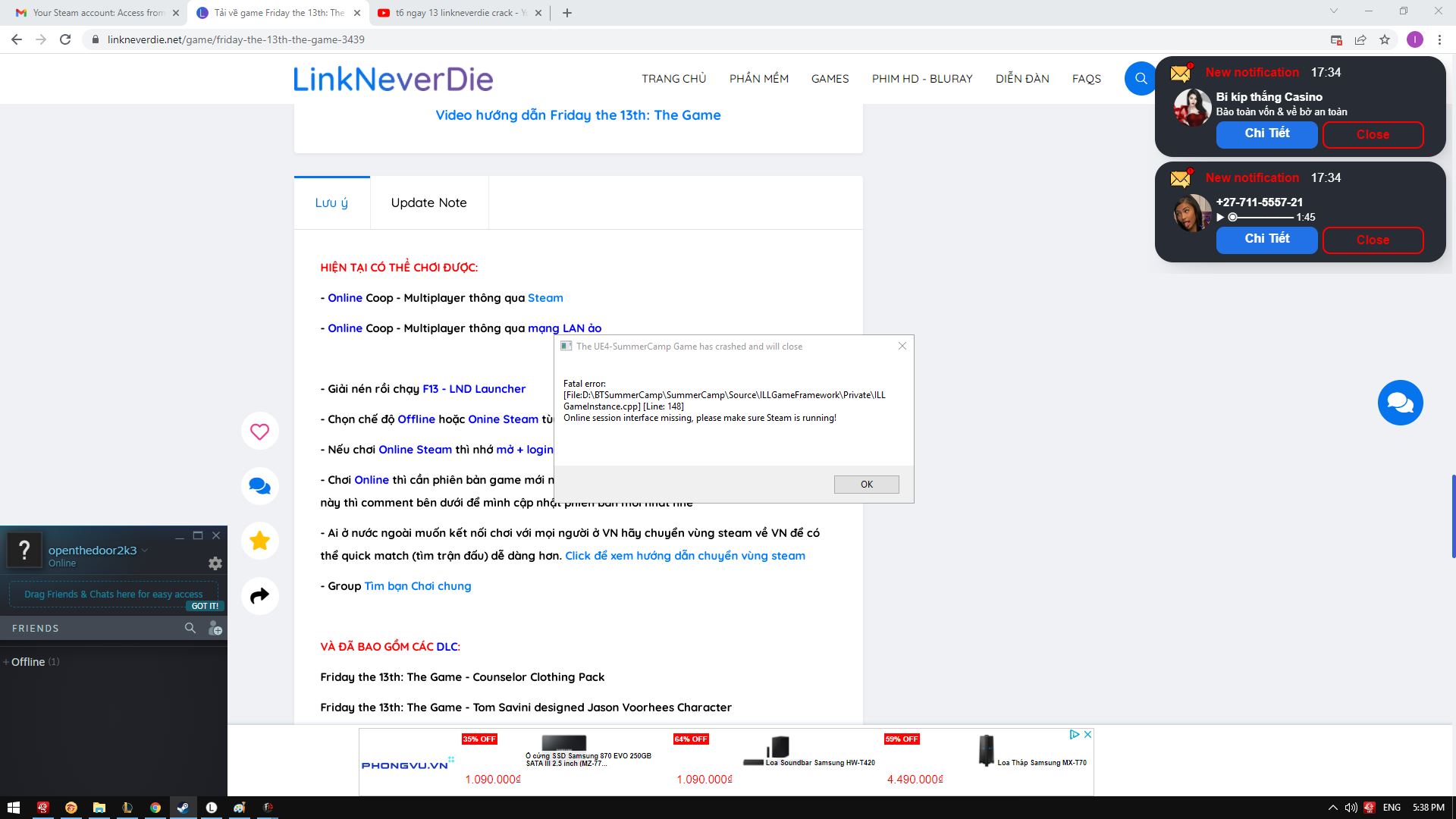Open the blue live chat bubble
The width and height of the screenshot is (1456, 819).
[1400, 403]
